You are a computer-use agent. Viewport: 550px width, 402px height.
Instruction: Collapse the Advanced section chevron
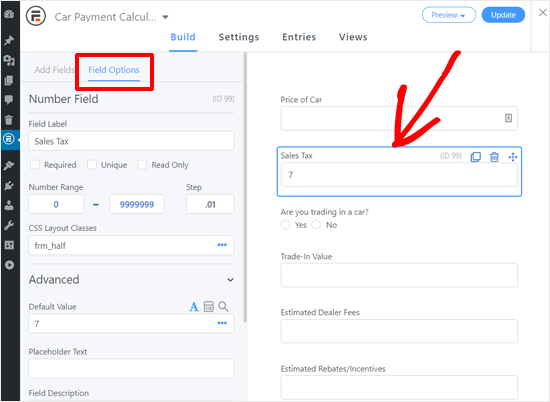230,280
